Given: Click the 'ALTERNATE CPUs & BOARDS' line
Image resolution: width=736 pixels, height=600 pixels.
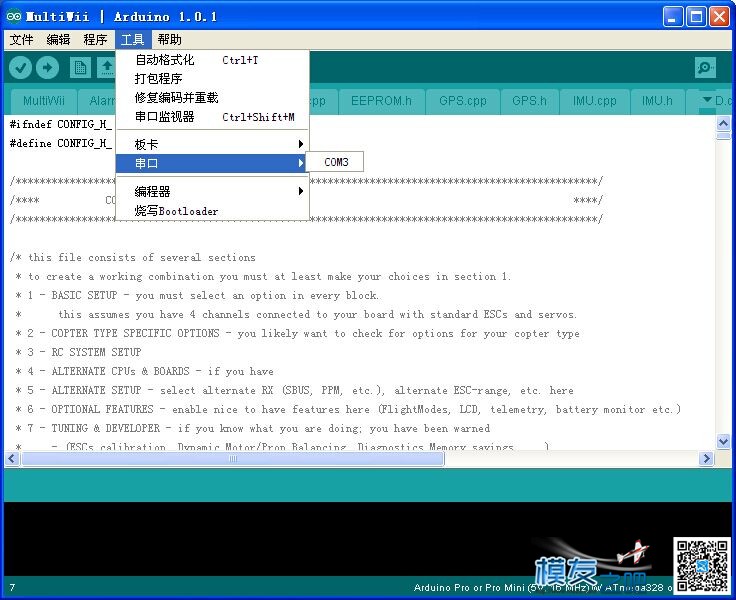Looking at the screenshot, I should (145, 371).
